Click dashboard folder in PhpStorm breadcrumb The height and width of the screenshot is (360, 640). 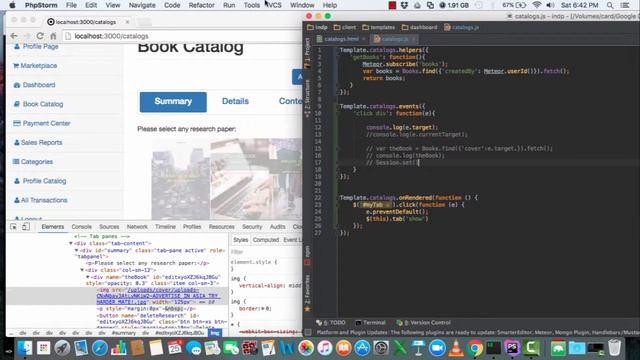pyautogui.click(x=419, y=27)
